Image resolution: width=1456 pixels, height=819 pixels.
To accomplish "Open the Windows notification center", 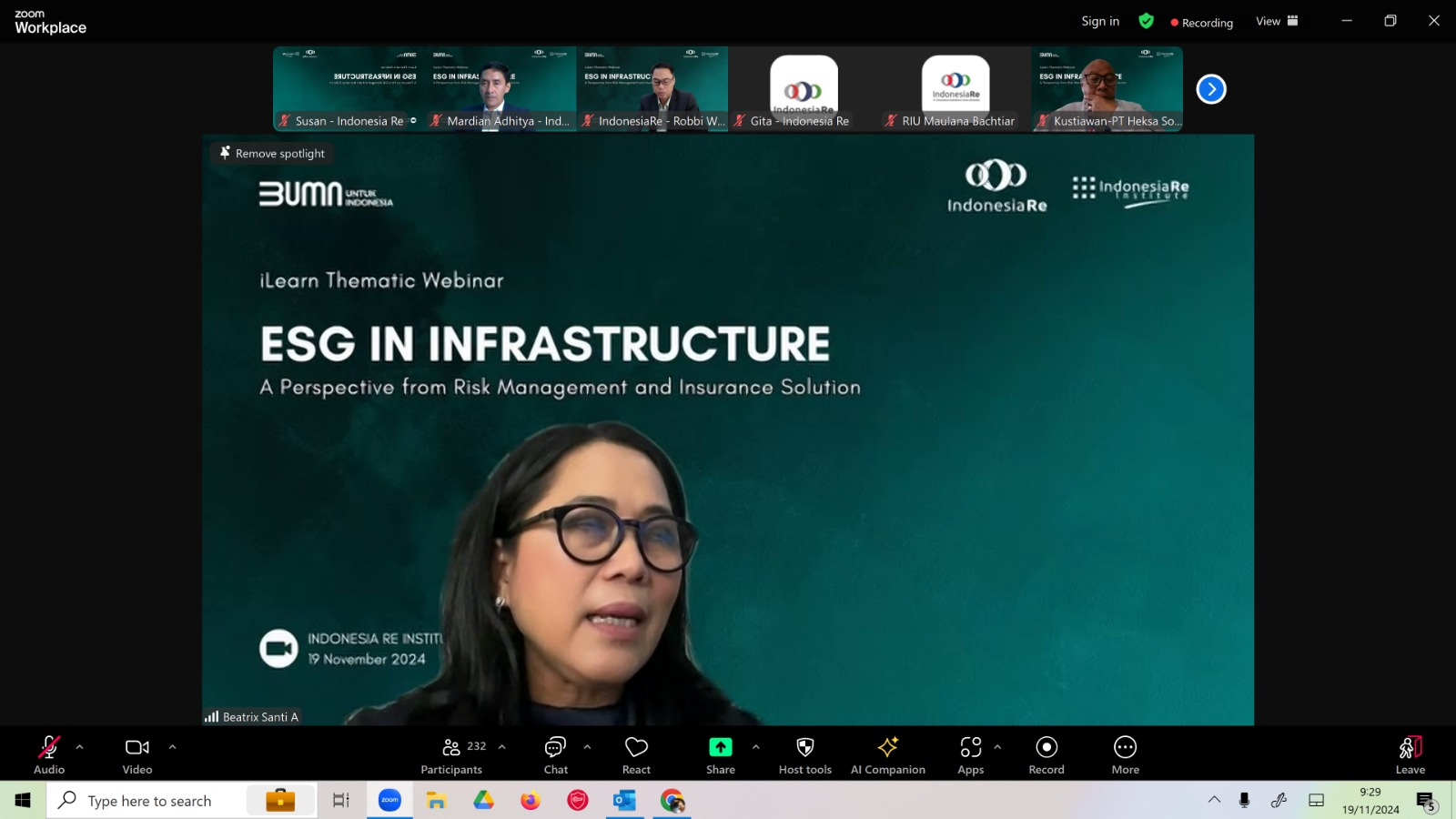I will pos(1426,800).
